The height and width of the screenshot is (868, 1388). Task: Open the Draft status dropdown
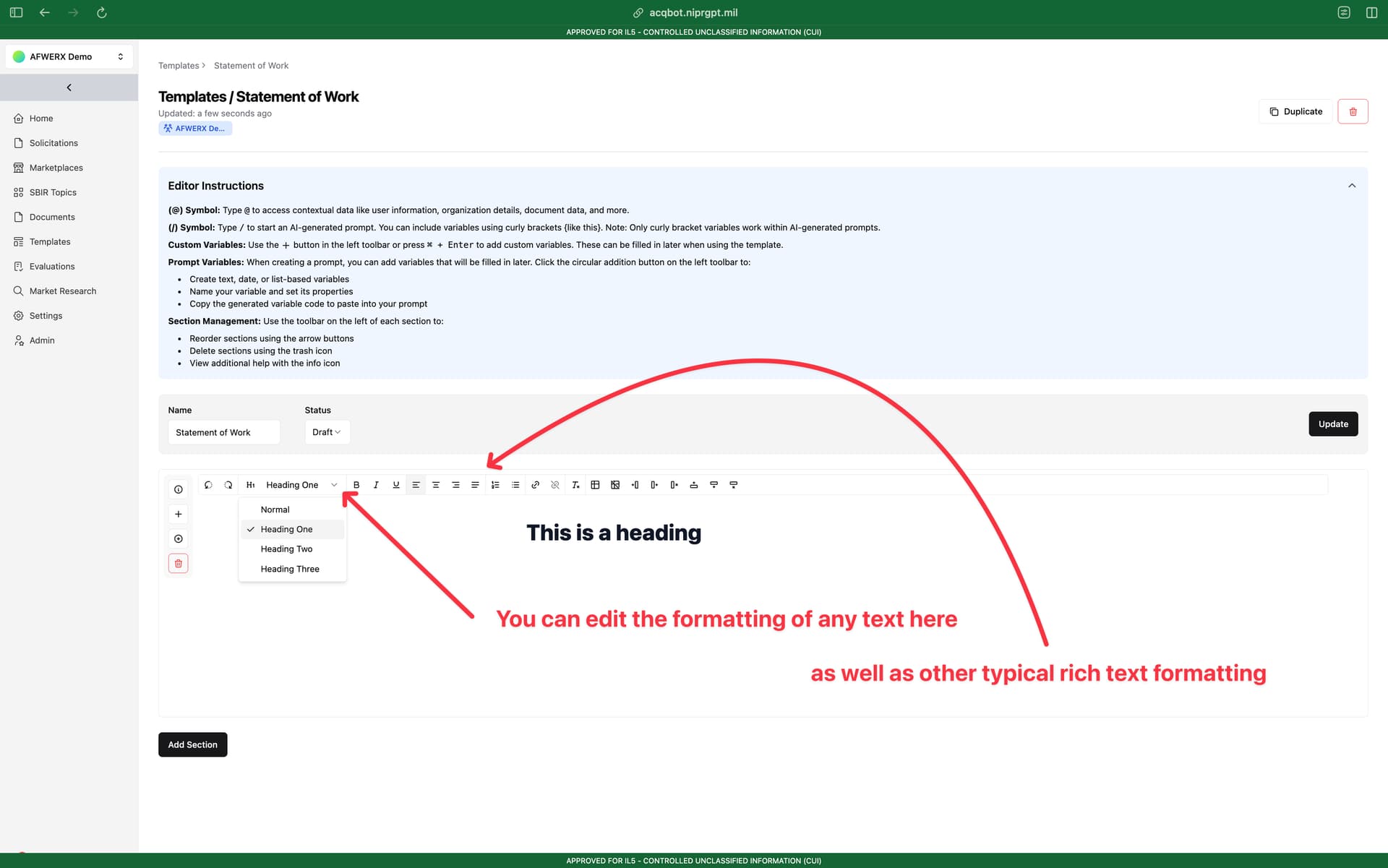pyautogui.click(x=327, y=432)
